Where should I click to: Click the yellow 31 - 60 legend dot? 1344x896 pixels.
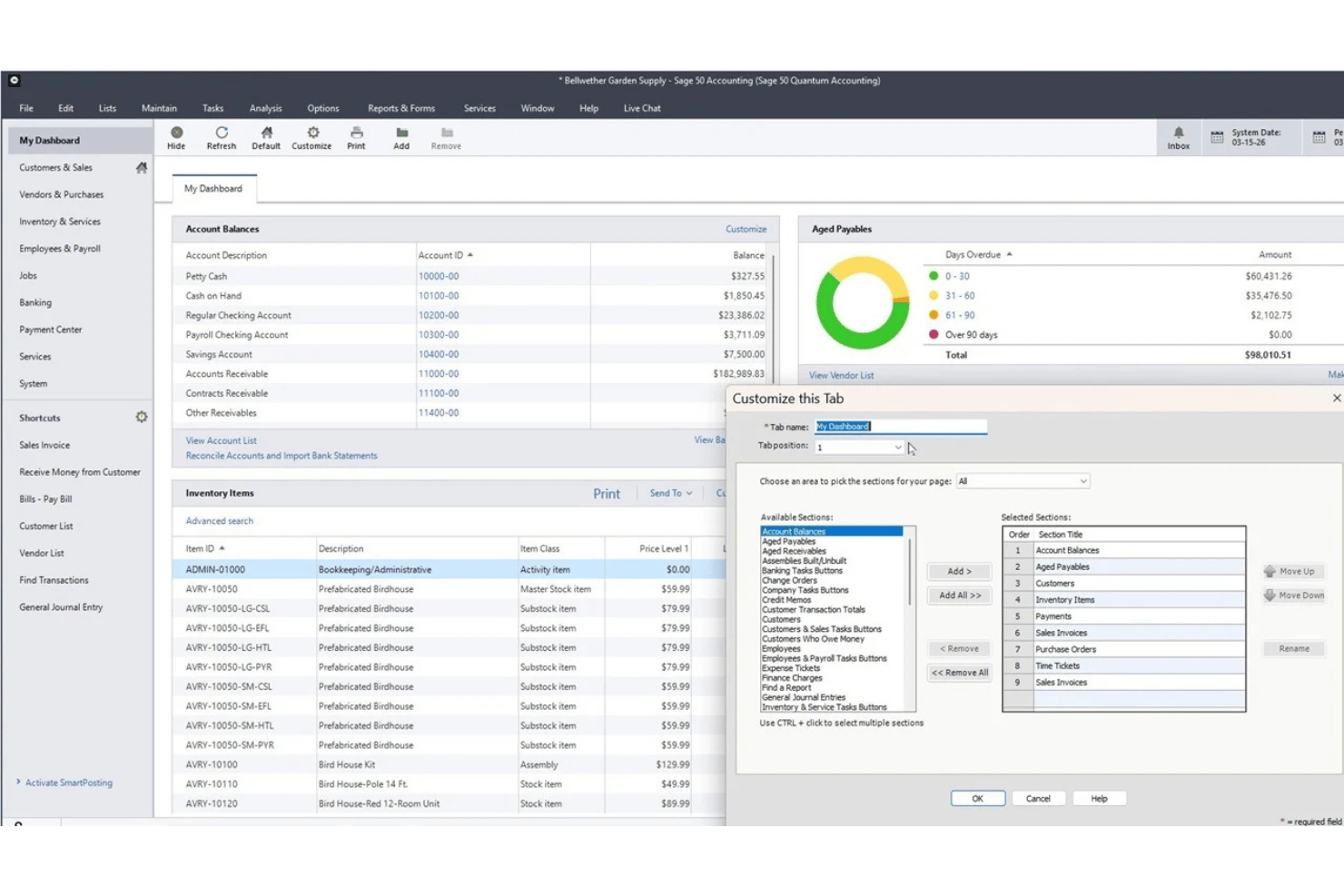[933, 296]
